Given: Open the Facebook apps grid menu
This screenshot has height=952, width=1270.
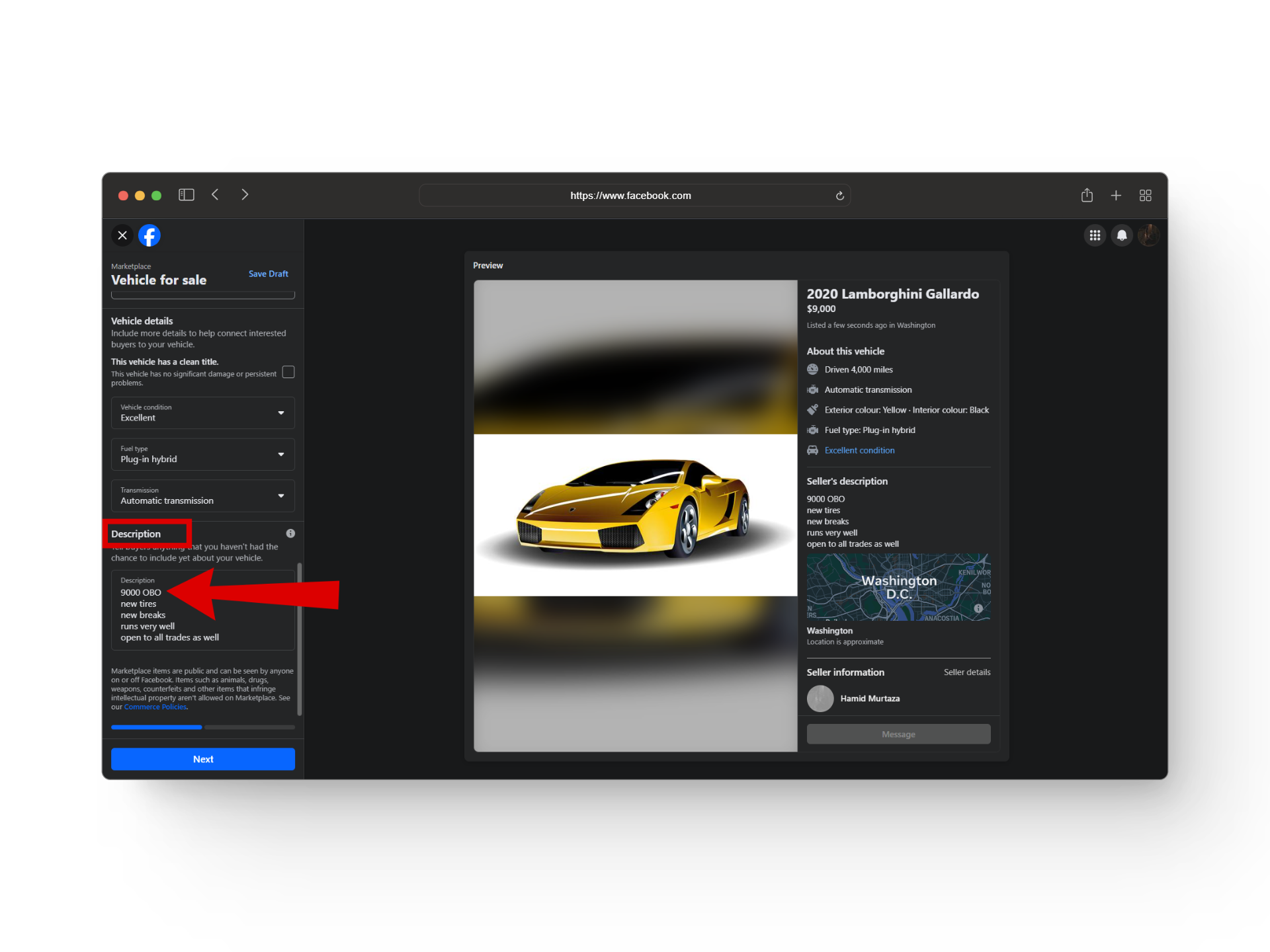Looking at the screenshot, I should click(1095, 235).
